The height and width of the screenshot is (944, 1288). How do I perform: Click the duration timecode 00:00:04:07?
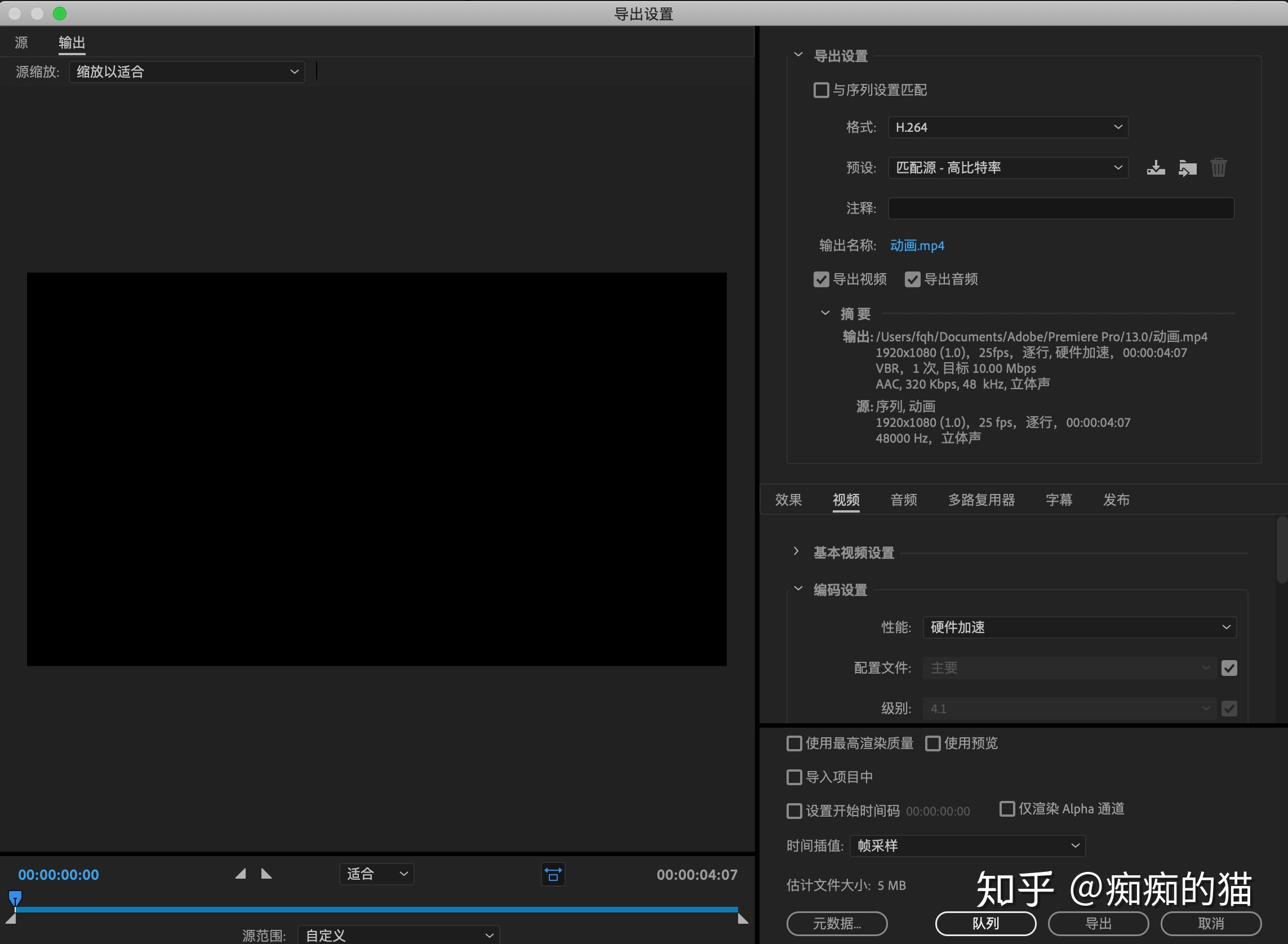pos(697,875)
